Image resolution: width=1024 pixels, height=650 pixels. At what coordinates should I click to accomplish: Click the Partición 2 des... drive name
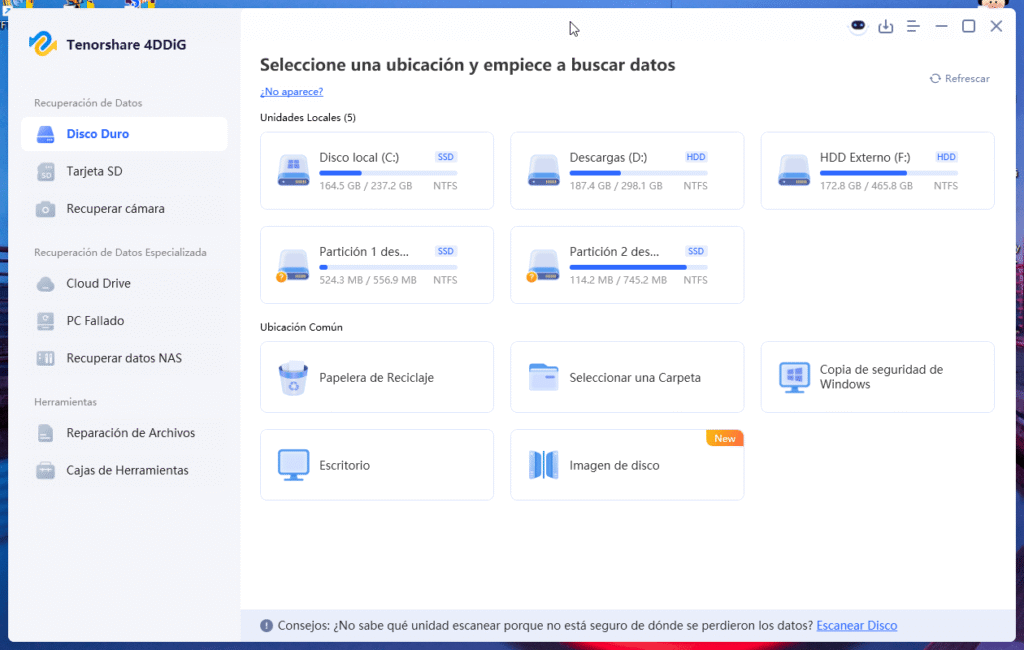click(614, 252)
